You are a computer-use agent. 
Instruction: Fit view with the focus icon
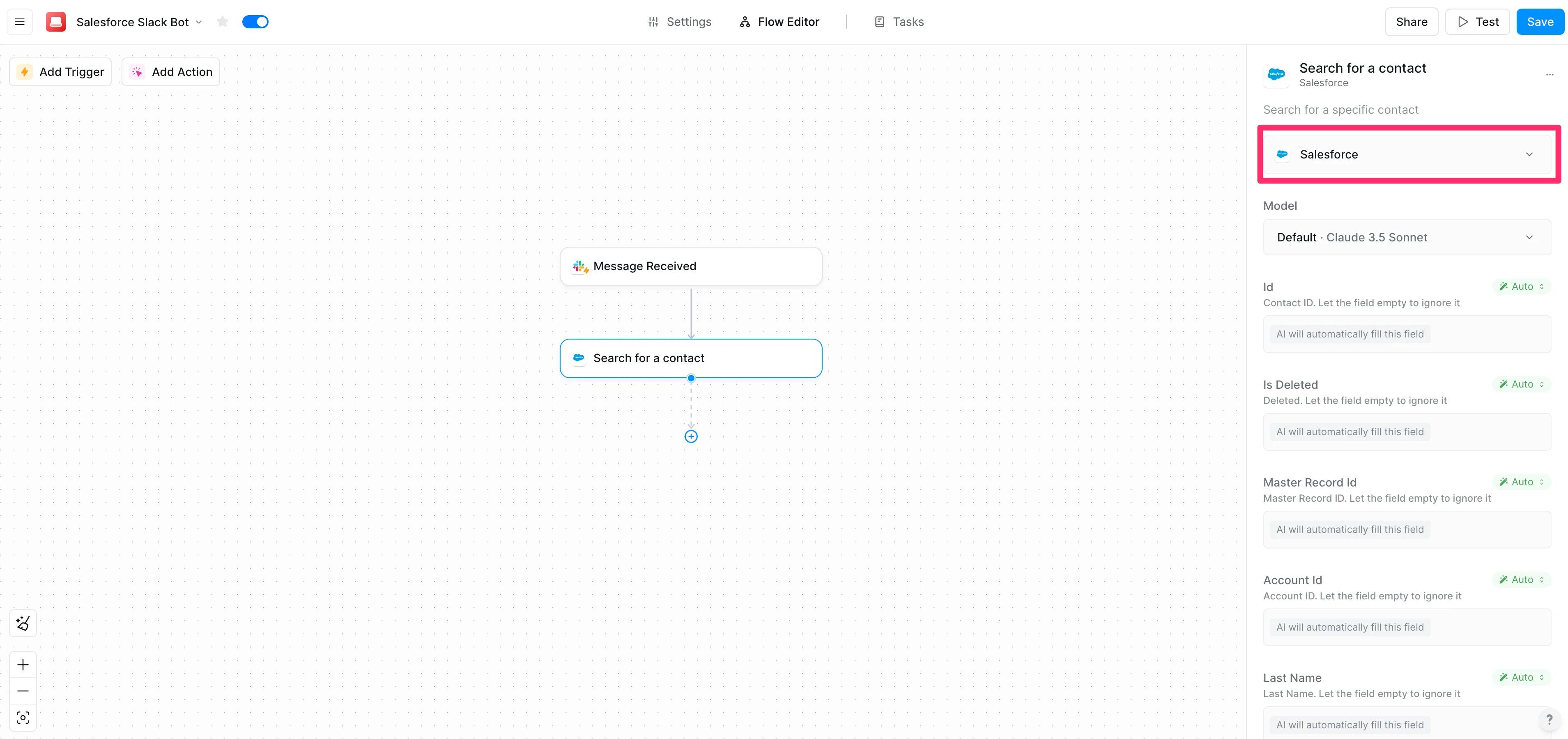click(23, 718)
